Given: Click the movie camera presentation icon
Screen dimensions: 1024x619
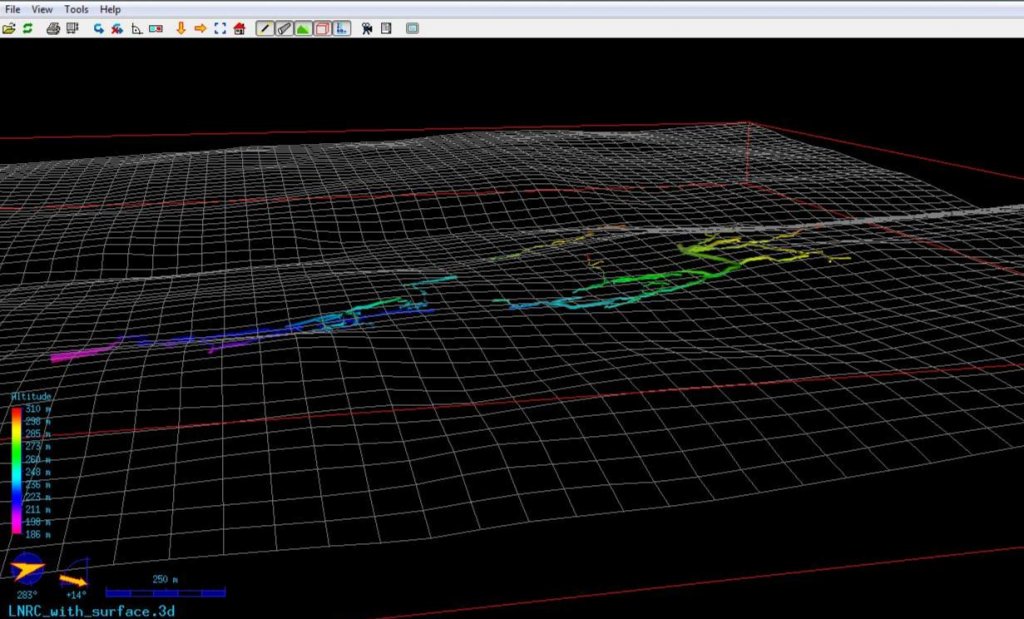Looking at the screenshot, I should click(367, 28).
